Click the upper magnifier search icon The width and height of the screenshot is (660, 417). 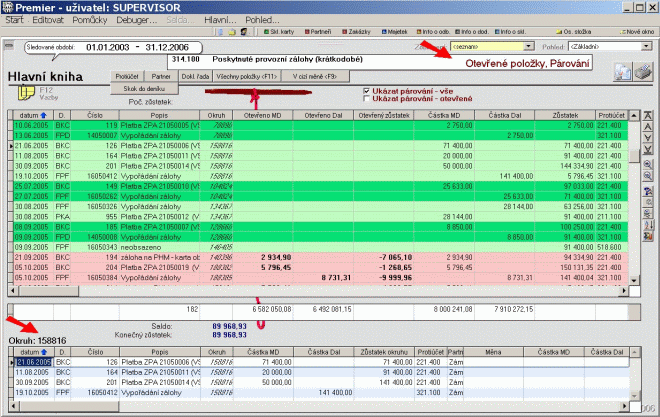pyautogui.click(x=648, y=165)
